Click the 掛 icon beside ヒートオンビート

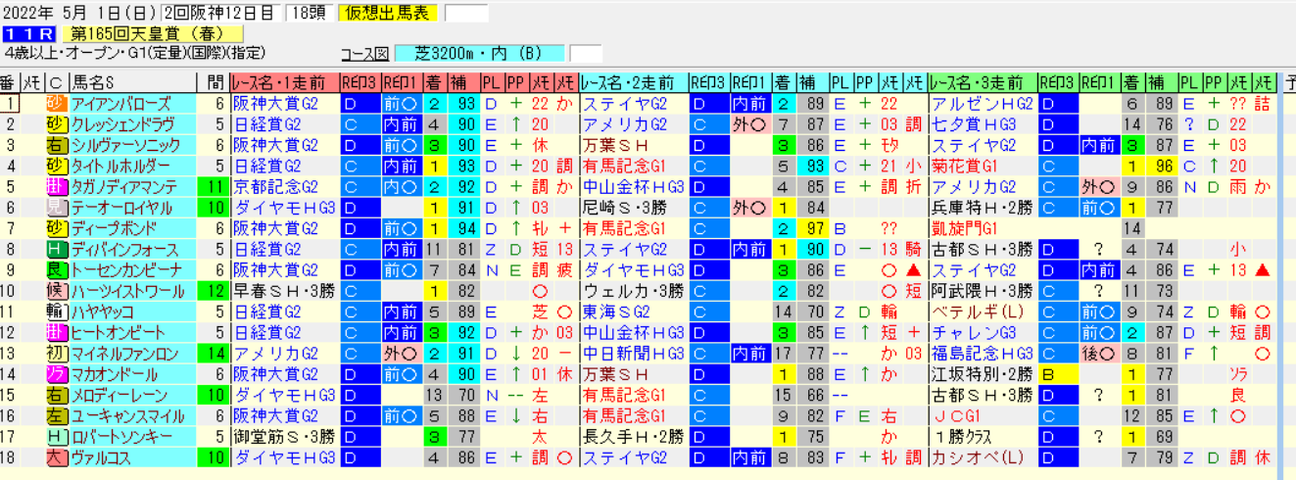pyautogui.click(x=55, y=332)
